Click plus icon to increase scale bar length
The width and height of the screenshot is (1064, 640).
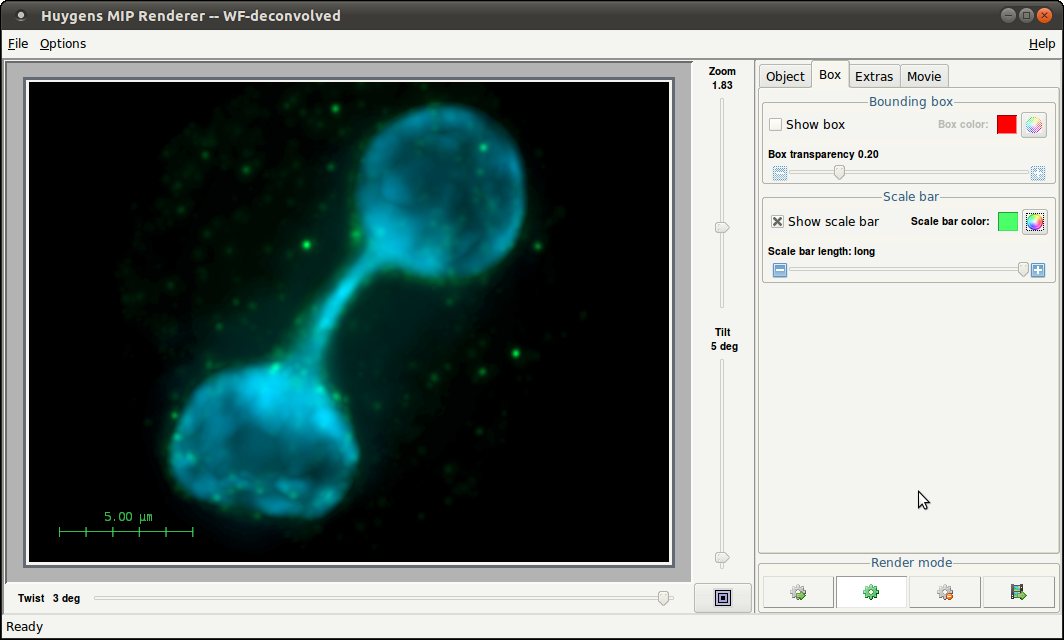pyautogui.click(x=1038, y=270)
